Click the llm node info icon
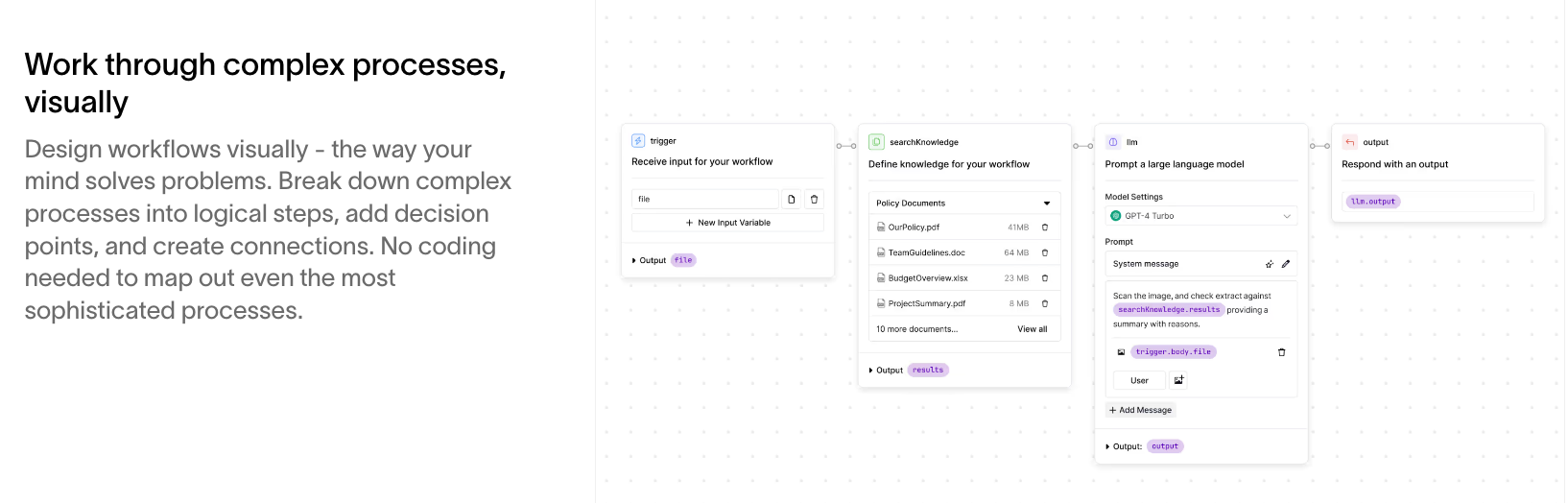 [x=1113, y=142]
